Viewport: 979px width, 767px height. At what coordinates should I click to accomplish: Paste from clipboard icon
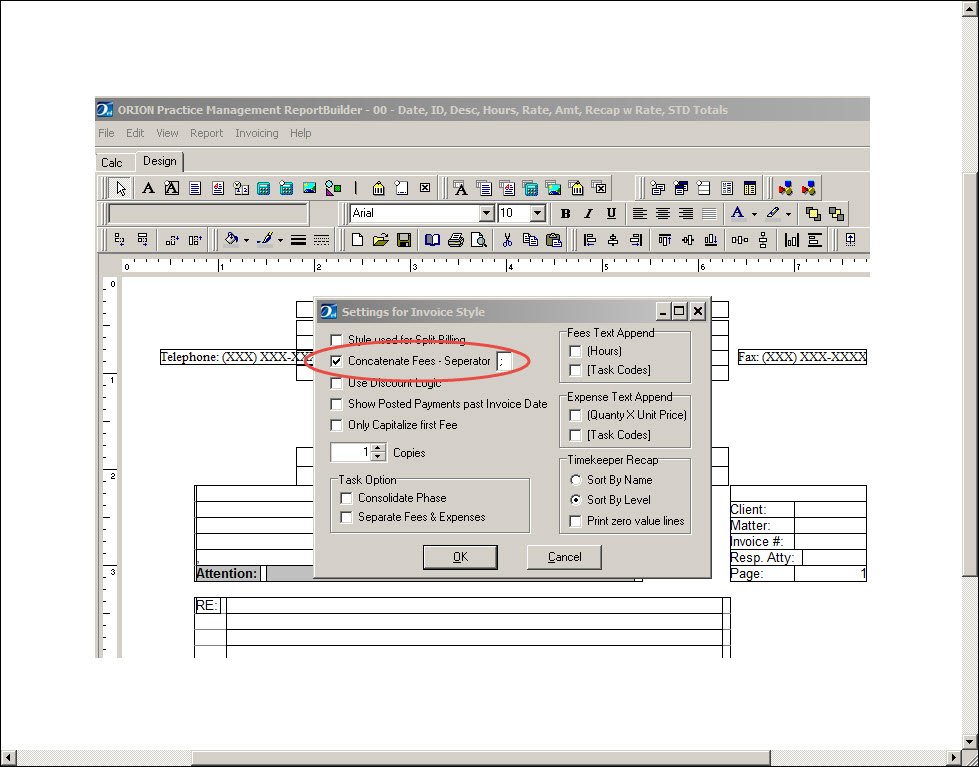click(x=553, y=240)
